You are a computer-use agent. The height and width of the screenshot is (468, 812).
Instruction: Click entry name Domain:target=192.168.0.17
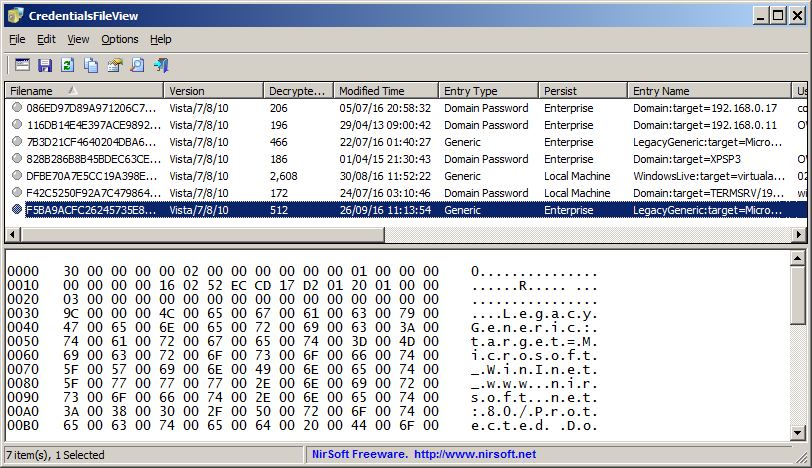tap(705, 108)
